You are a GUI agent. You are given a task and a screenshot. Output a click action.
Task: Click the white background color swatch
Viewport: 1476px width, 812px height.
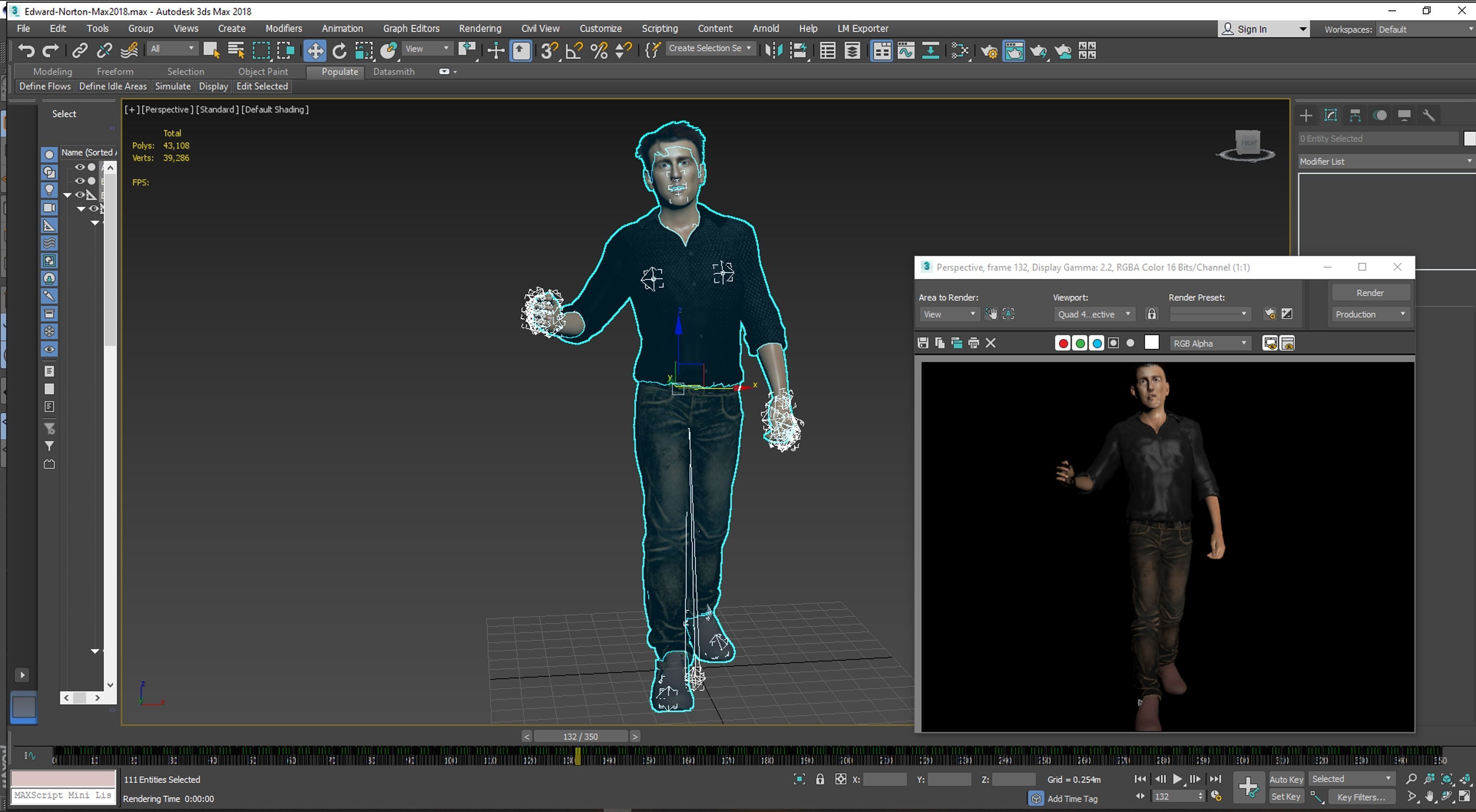coord(1151,343)
